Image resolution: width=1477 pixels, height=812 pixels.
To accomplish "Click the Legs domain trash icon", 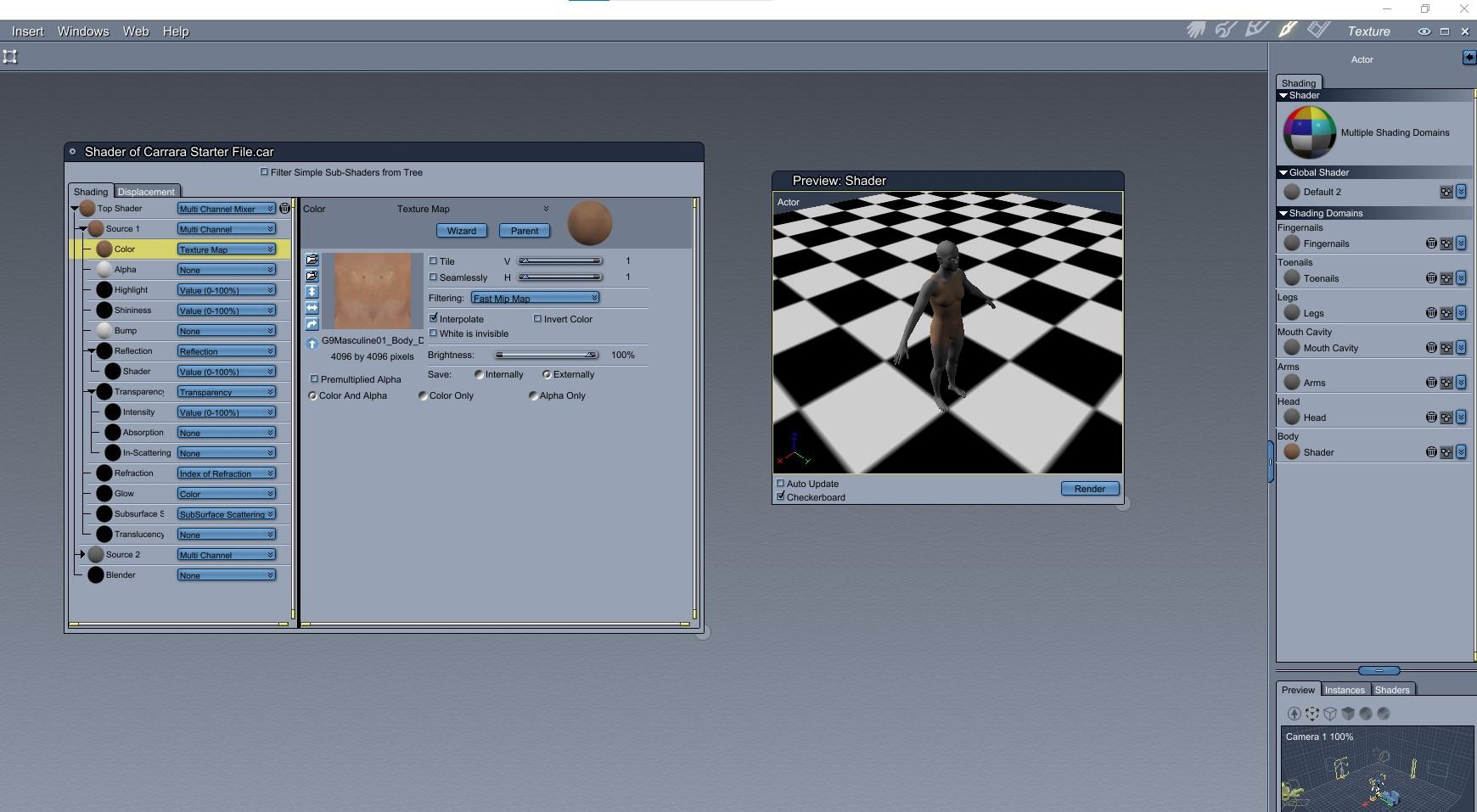I will point(1431,313).
